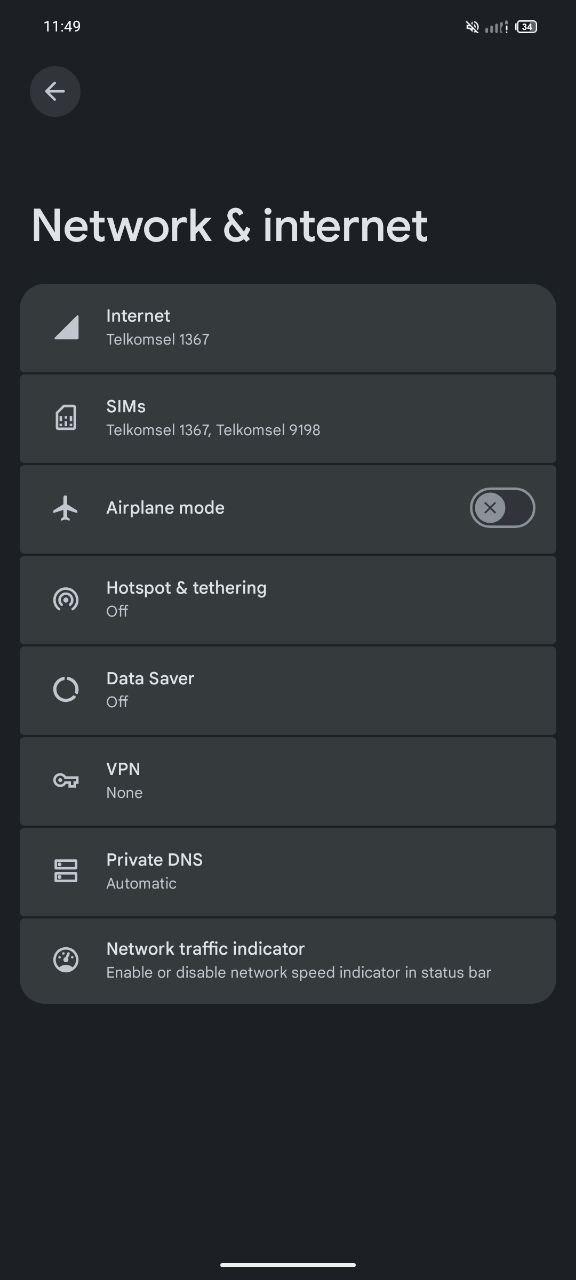The width and height of the screenshot is (576, 1280).
Task: Tap the battery indicator in status bar
Action: [x=527, y=27]
